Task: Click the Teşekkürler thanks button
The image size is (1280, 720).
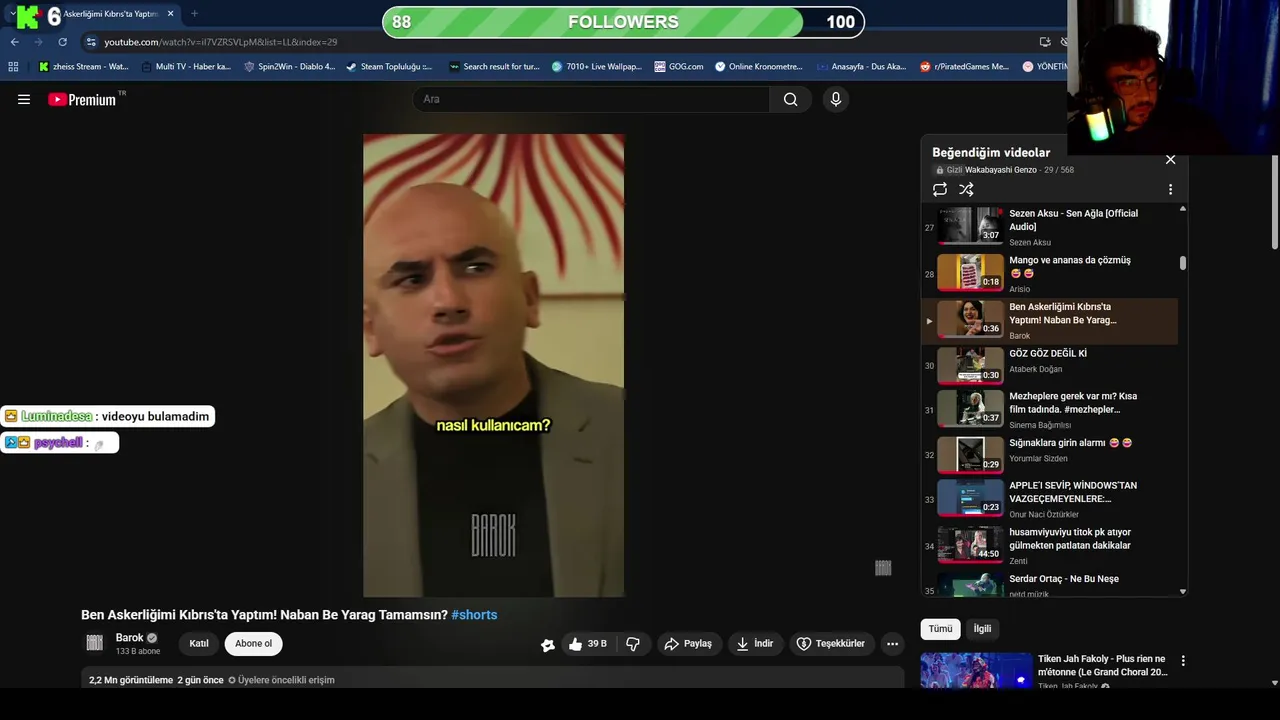Action: click(830, 644)
